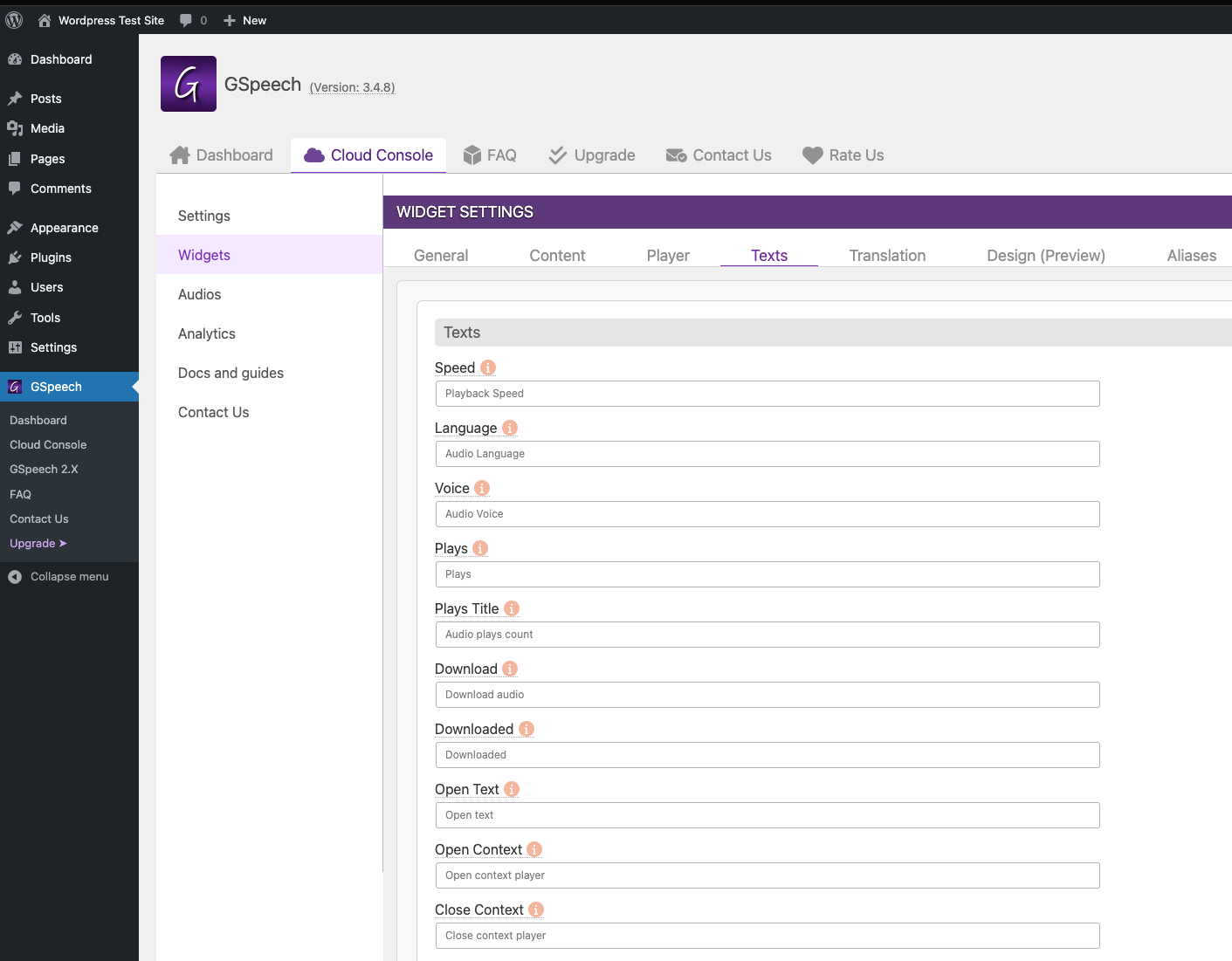1232x961 pixels.
Task: Click the Audio plays count field
Action: [x=767, y=635]
